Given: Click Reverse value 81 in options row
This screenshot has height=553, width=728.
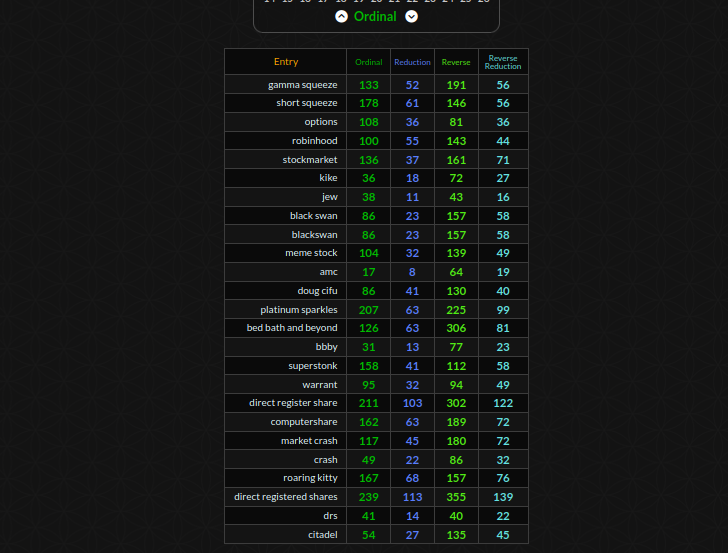Looking at the screenshot, I should click(x=456, y=122).
